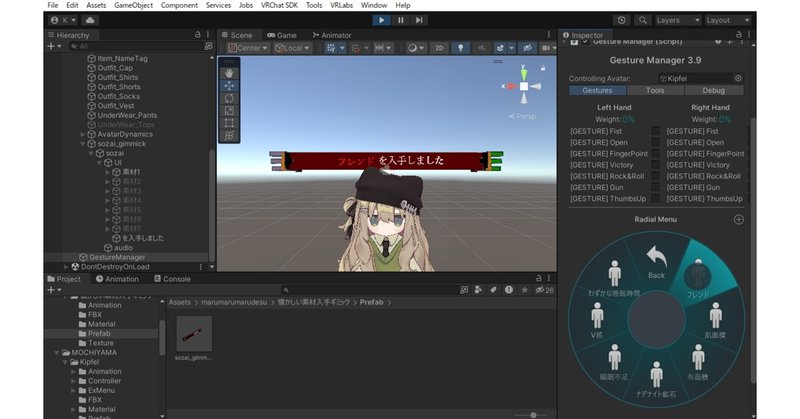Switch to the Console tab

(172, 279)
